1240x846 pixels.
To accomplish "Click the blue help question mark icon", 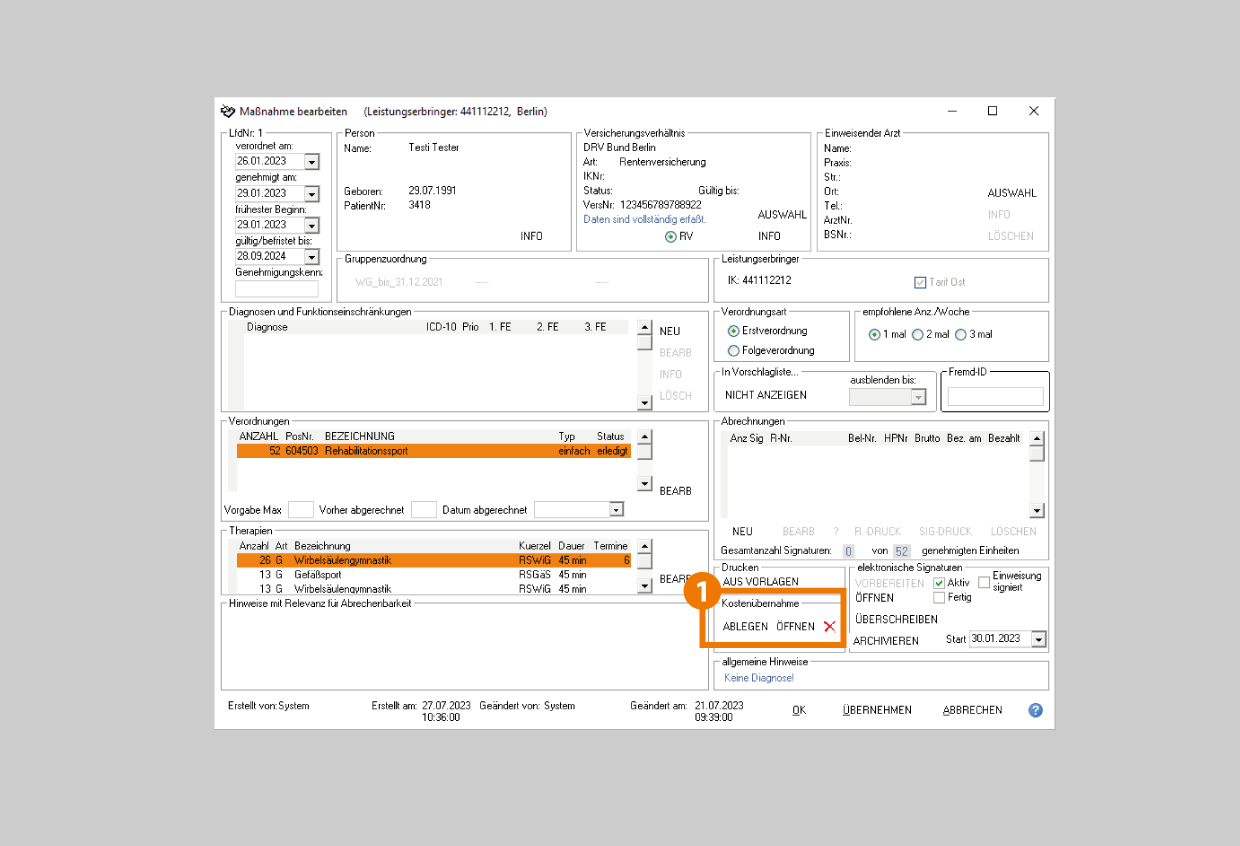I will pos(1035,710).
